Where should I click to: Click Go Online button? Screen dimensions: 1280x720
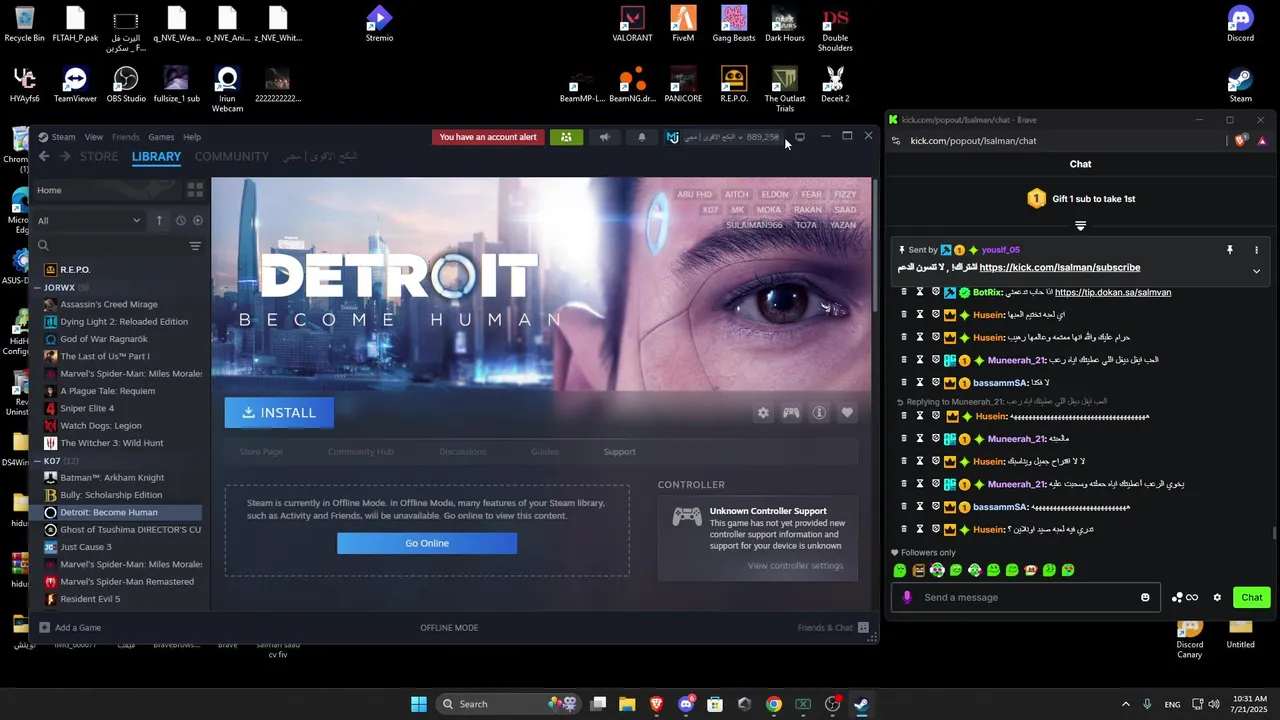(427, 543)
